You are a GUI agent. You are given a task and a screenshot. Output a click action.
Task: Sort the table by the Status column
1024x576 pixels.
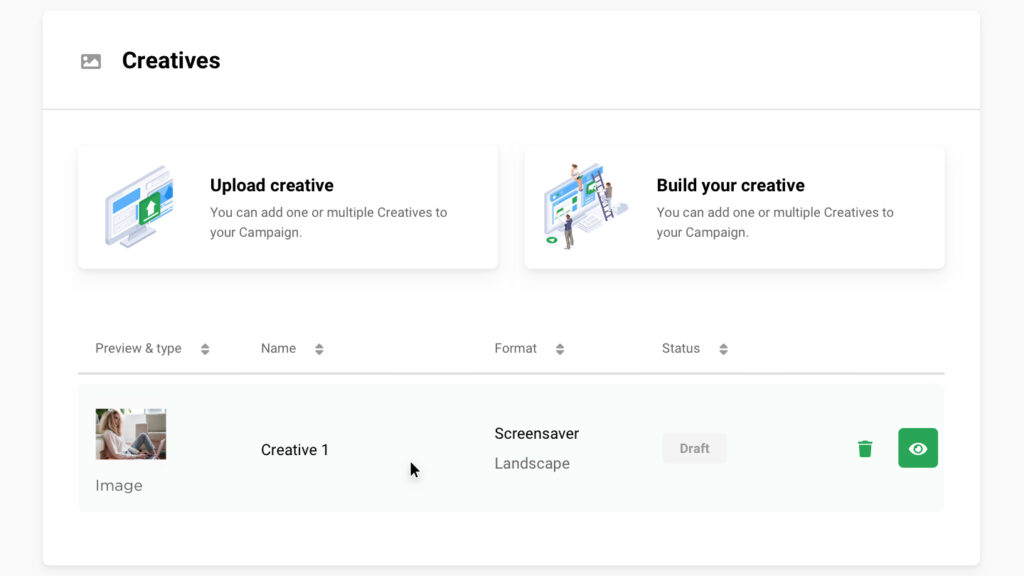tap(722, 348)
